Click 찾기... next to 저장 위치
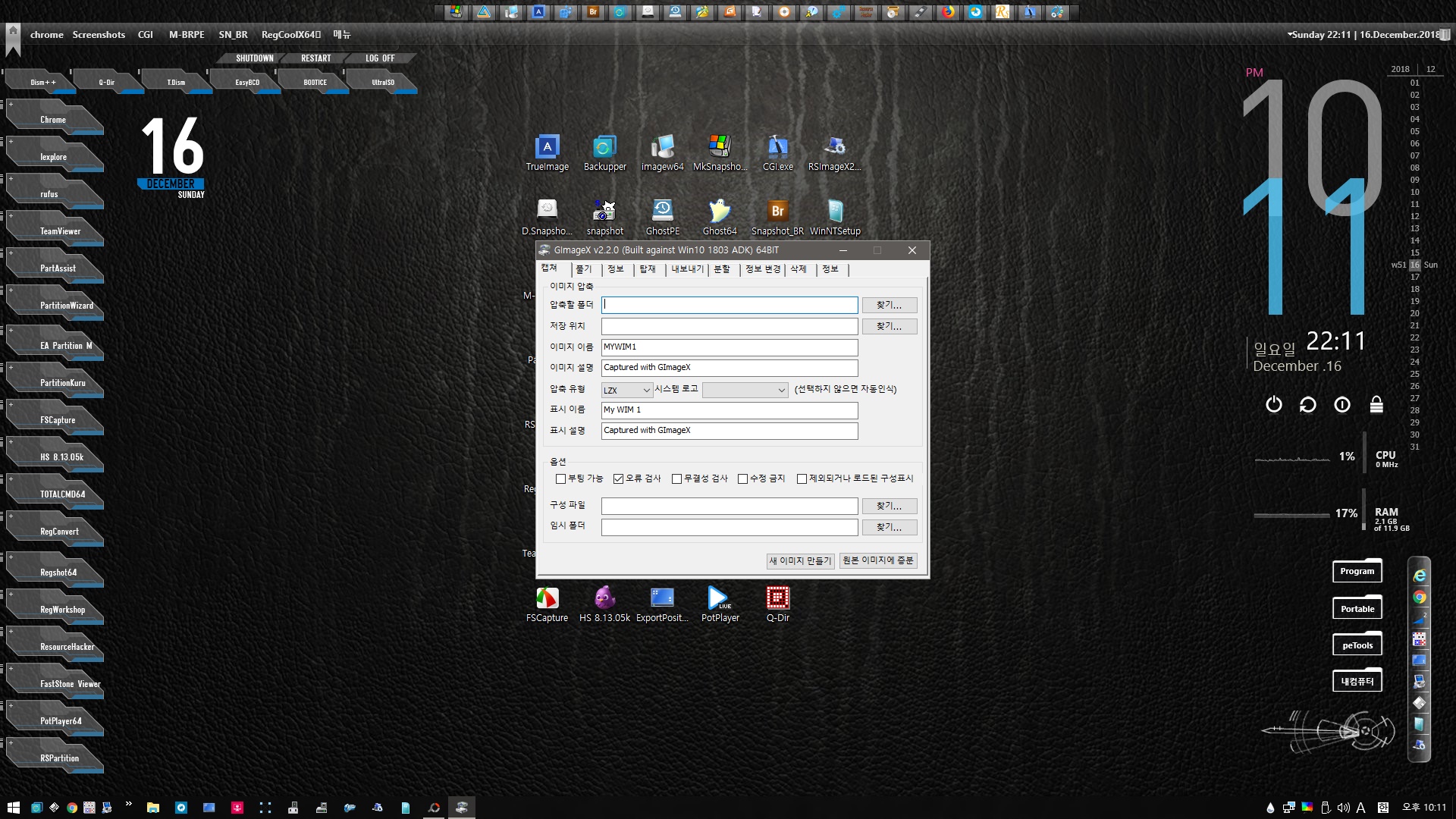This screenshot has height=819, width=1456. click(x=889, y=326)
